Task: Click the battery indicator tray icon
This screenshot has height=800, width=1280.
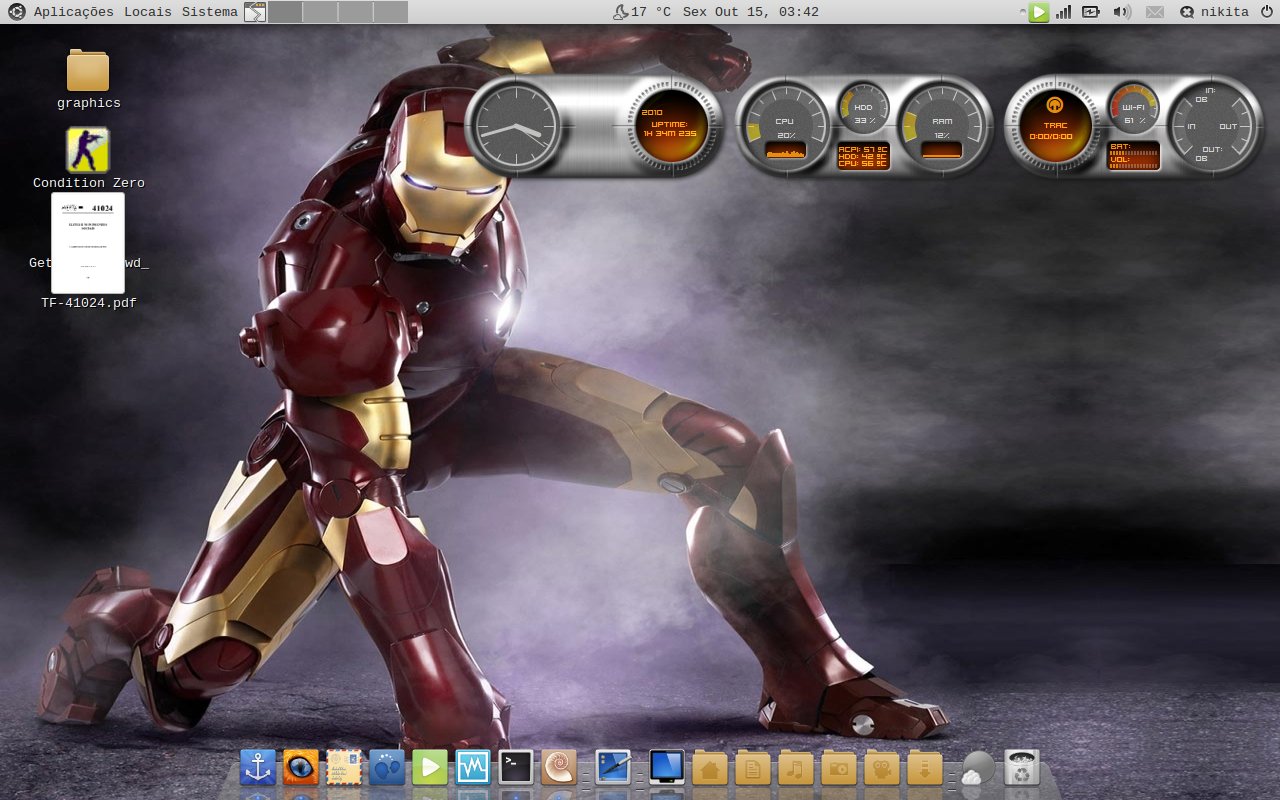Action: [x=1091, y=12]
